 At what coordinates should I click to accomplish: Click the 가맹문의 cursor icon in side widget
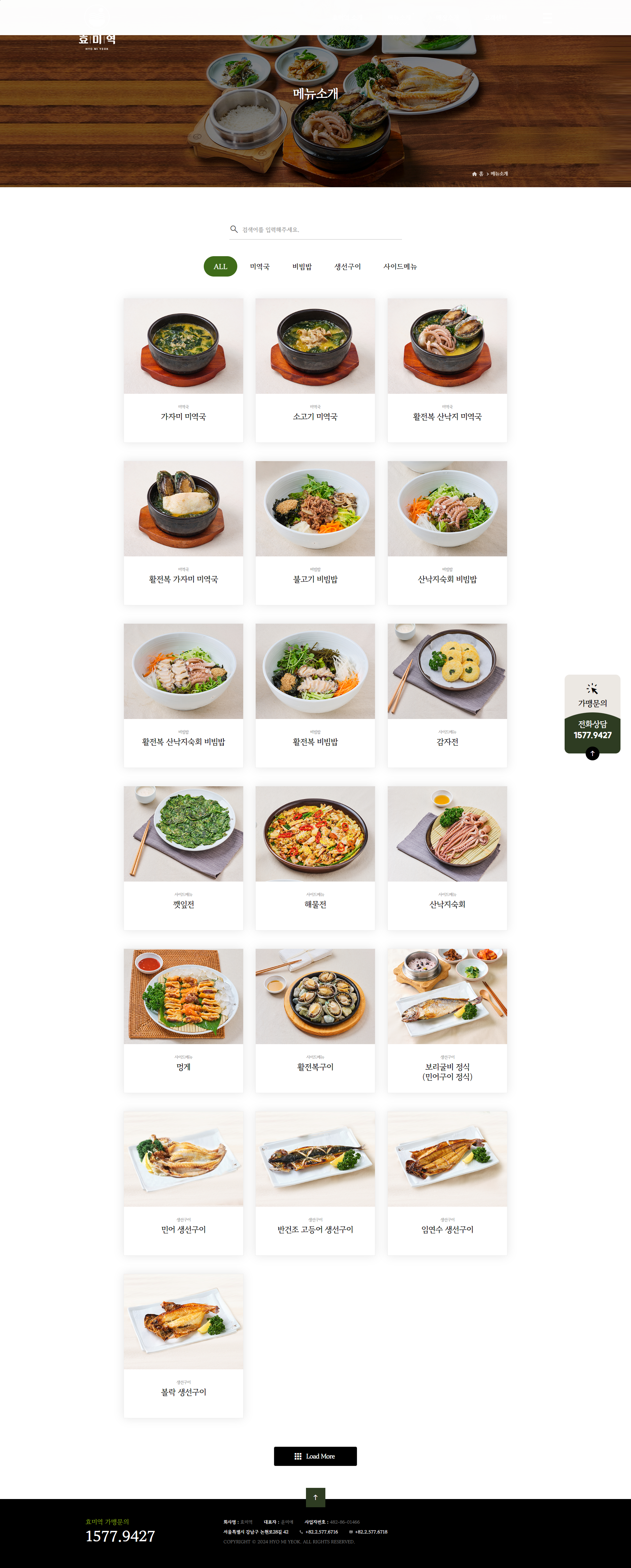pos(592,689)
